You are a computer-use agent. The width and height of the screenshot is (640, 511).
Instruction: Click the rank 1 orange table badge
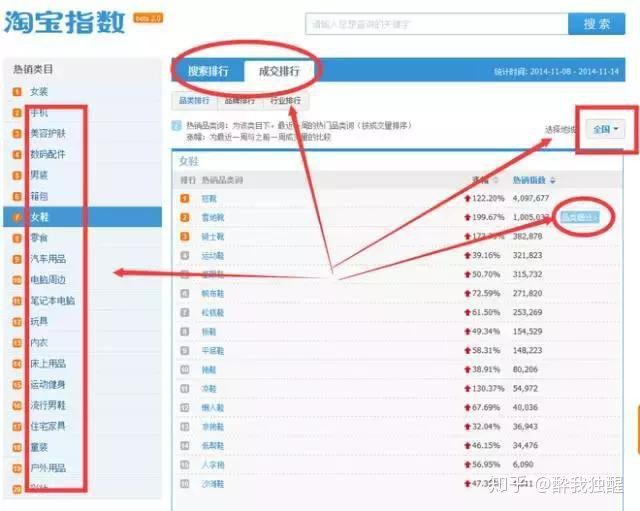[185, 198]
